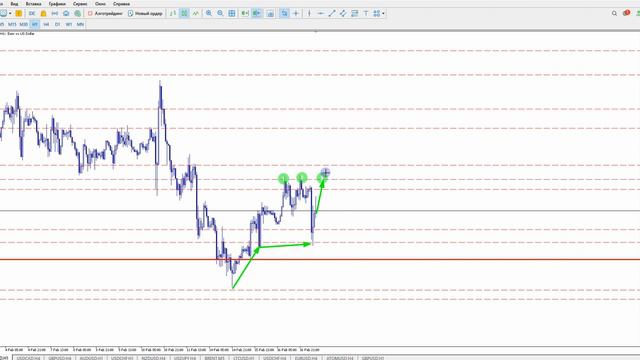Select the Crosshair tool
640x360 pixels.
296,13
